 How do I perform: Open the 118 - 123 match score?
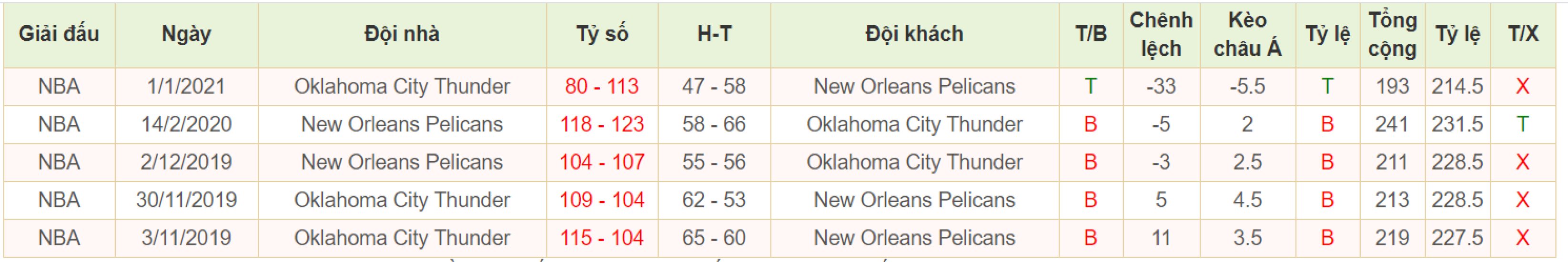pyautogui.click(x=602, y=125)
